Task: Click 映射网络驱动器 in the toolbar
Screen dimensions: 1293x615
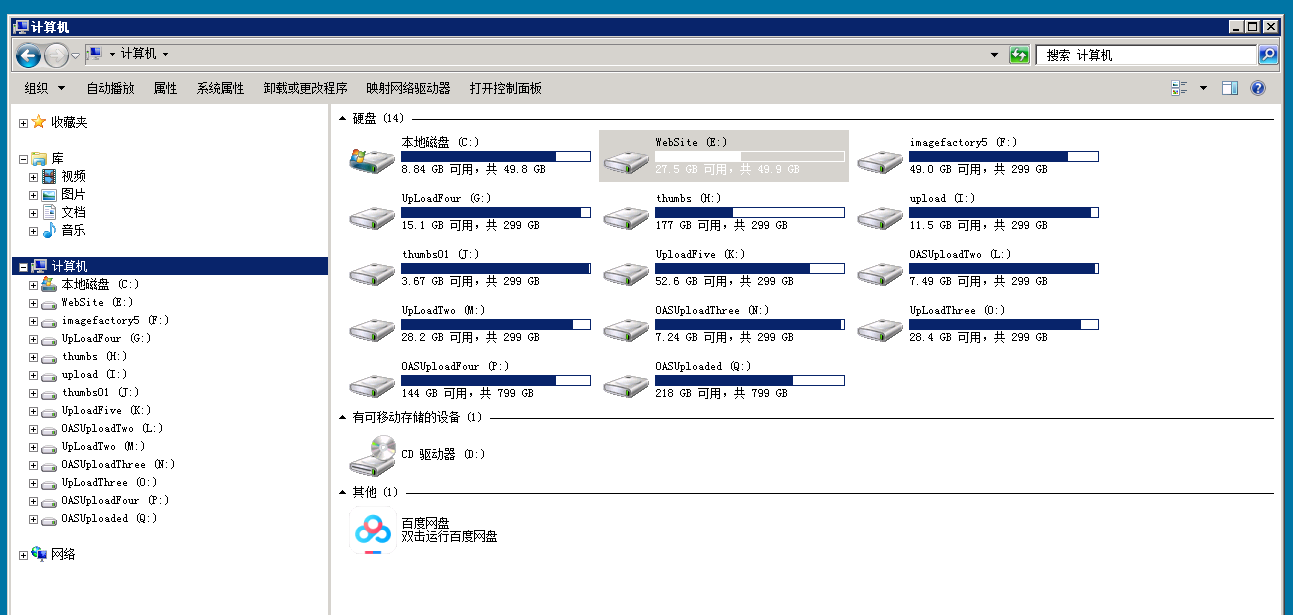Action: pos(408,88)
